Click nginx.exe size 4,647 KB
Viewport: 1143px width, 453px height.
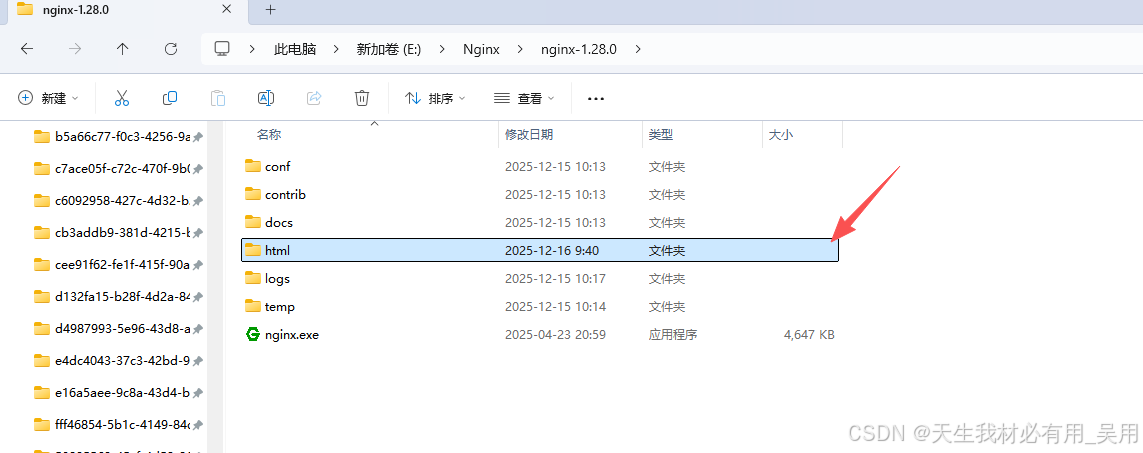[x=809, y=335]
